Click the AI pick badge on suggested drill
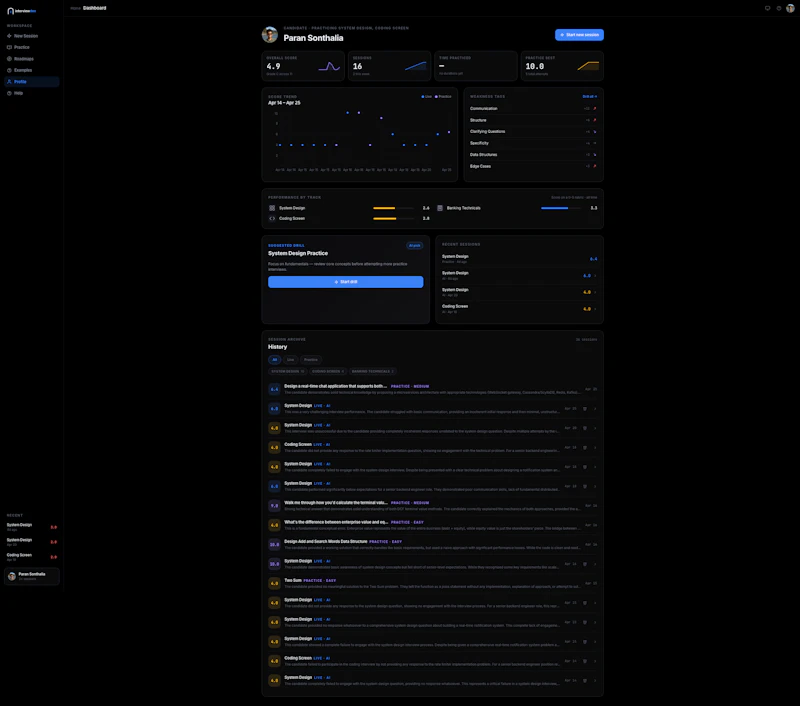The image size is (800, 706). 414,245
